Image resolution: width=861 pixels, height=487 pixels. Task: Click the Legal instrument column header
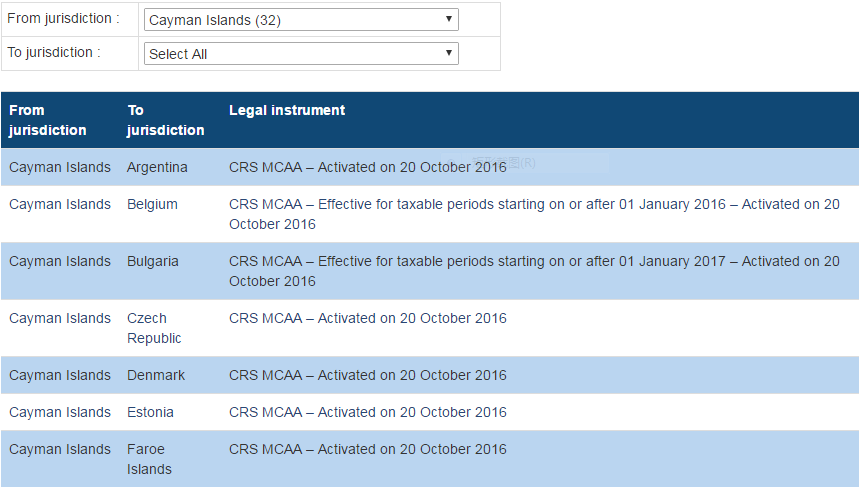click(x=287, y=110)
